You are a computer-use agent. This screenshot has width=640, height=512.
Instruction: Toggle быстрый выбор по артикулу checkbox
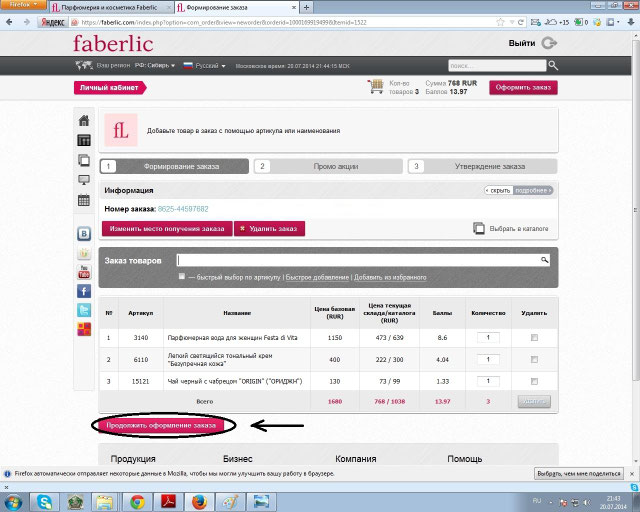coord(182,276)
